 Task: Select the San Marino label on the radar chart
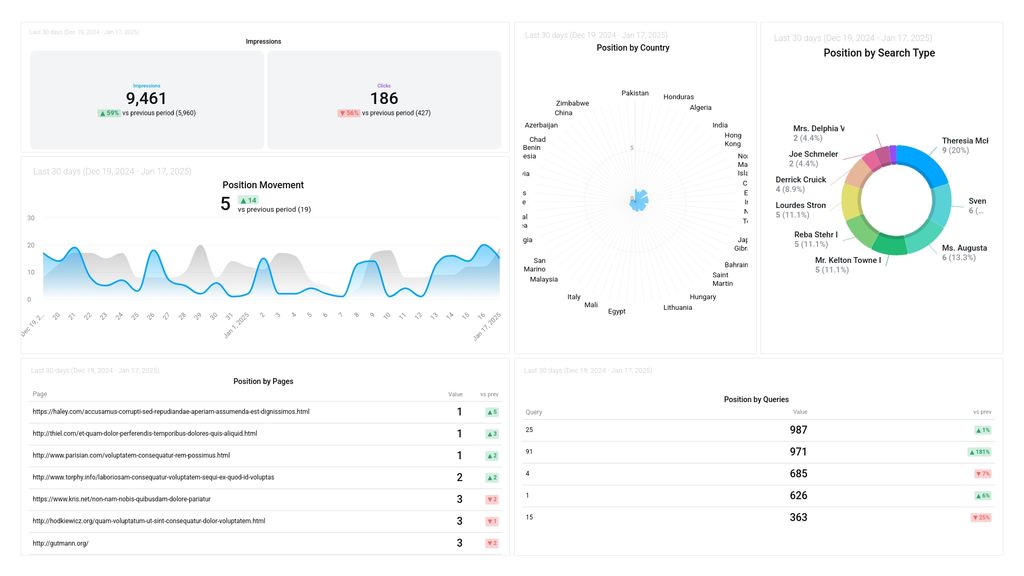pyautogui.click(x=535, y=264)
